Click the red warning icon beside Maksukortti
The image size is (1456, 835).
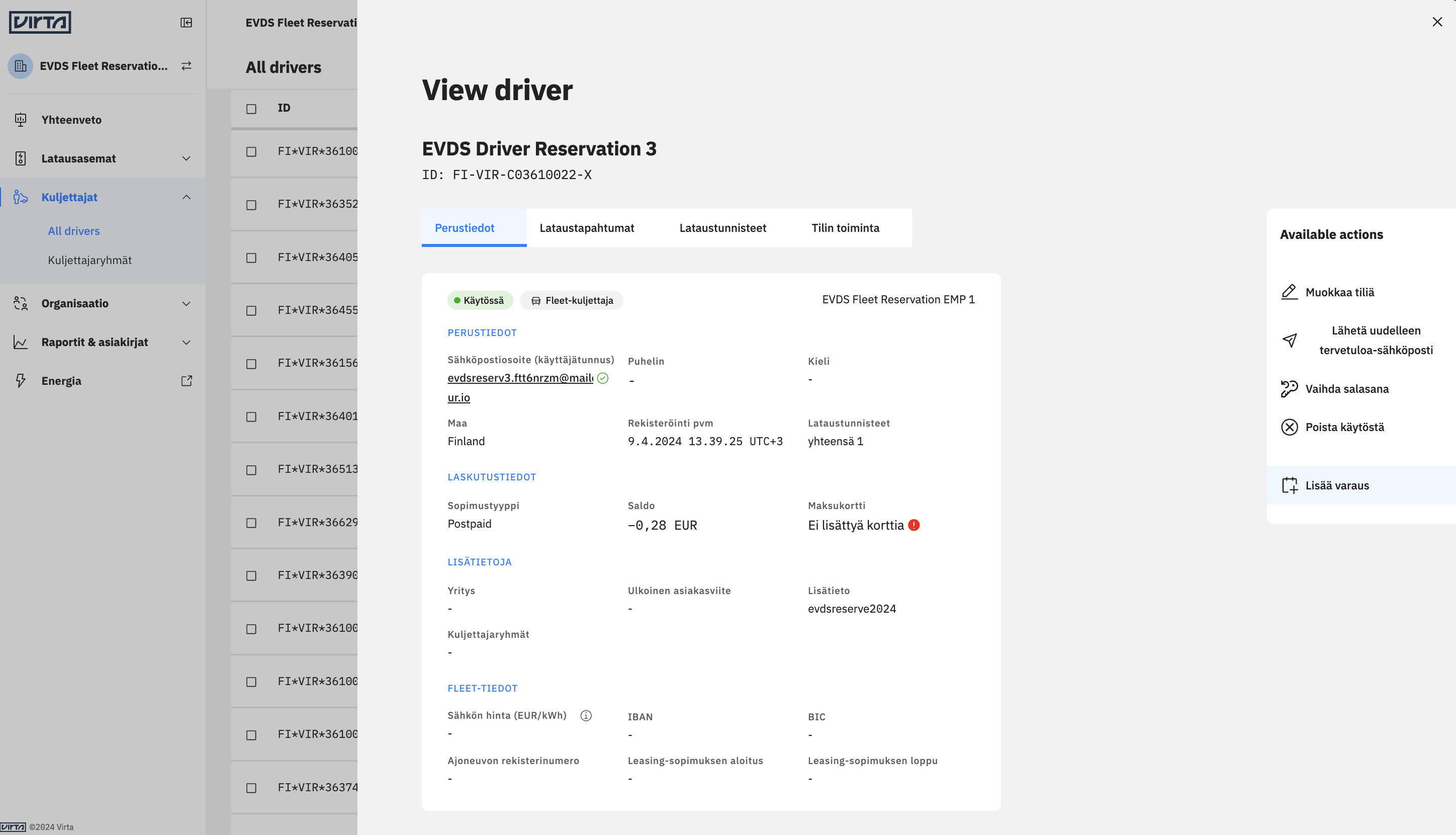pos(914,525)
